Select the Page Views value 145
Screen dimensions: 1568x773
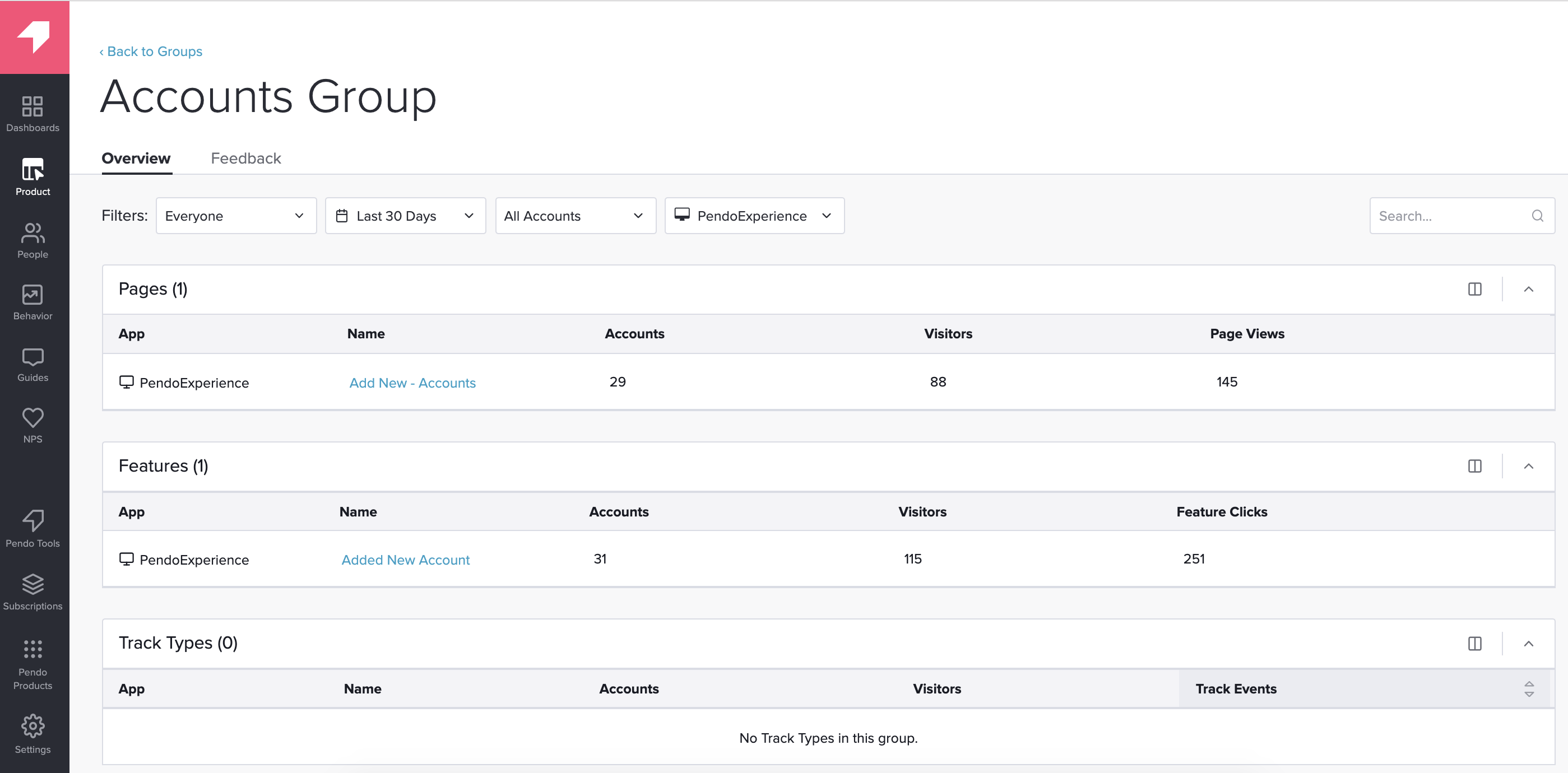tap(1227, 382)
